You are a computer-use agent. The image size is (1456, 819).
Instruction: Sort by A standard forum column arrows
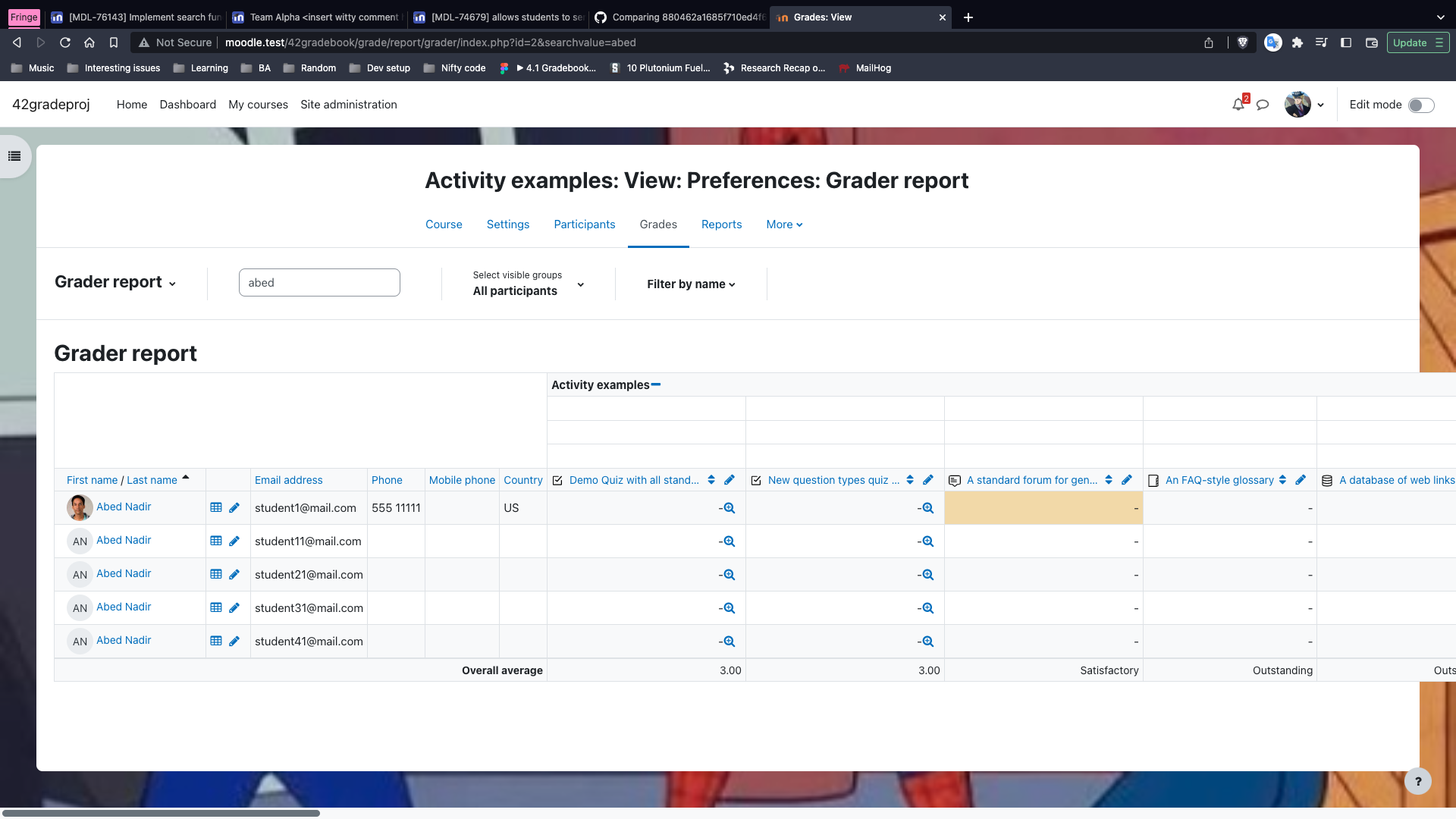pyautogui.click(x=1109, y=480)
